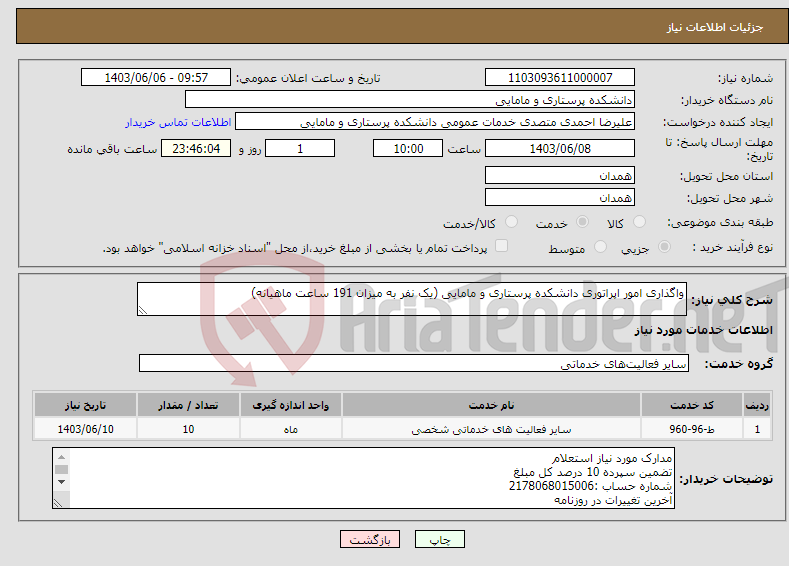Click اطلاعات خدمات مورد نیاز heading

[x=703, y=330]
